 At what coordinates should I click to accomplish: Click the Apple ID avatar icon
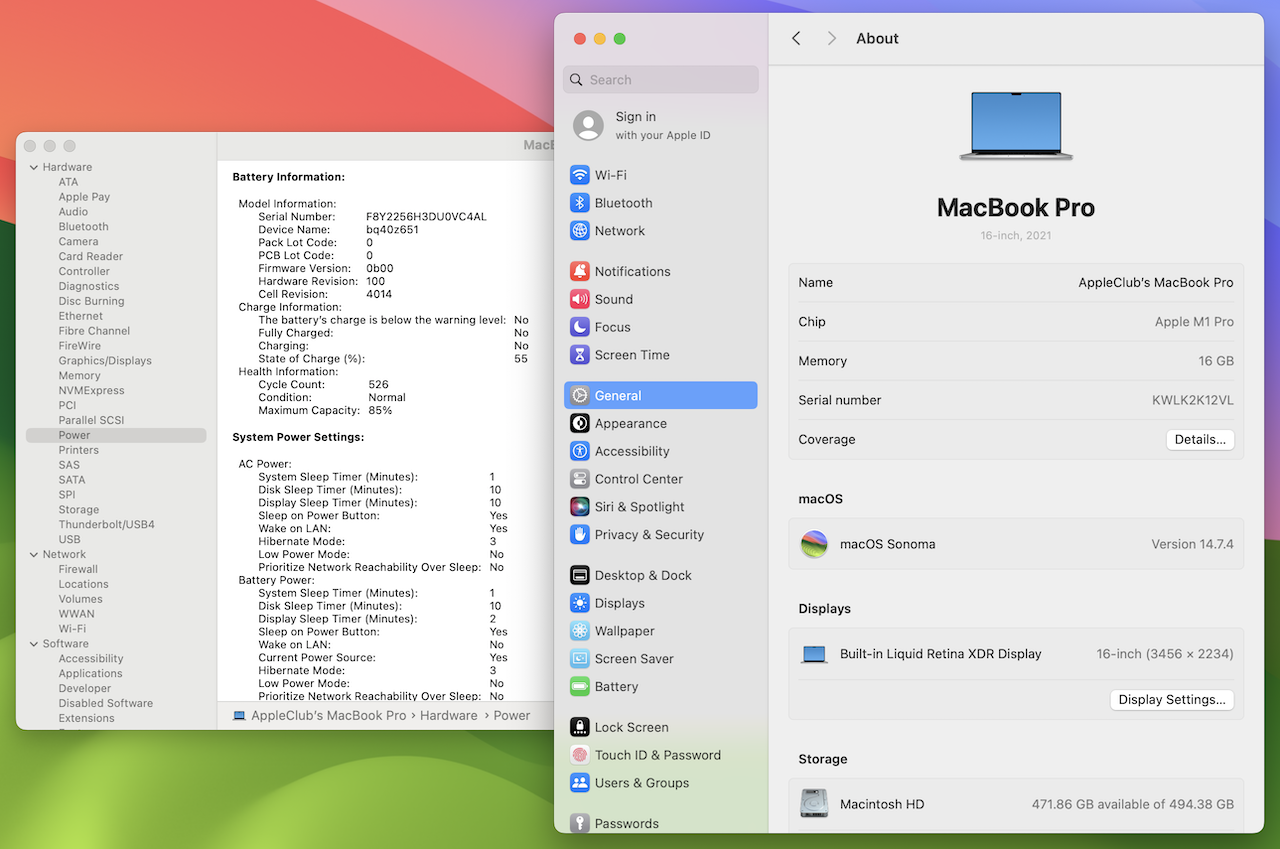[x=588, y=126]
